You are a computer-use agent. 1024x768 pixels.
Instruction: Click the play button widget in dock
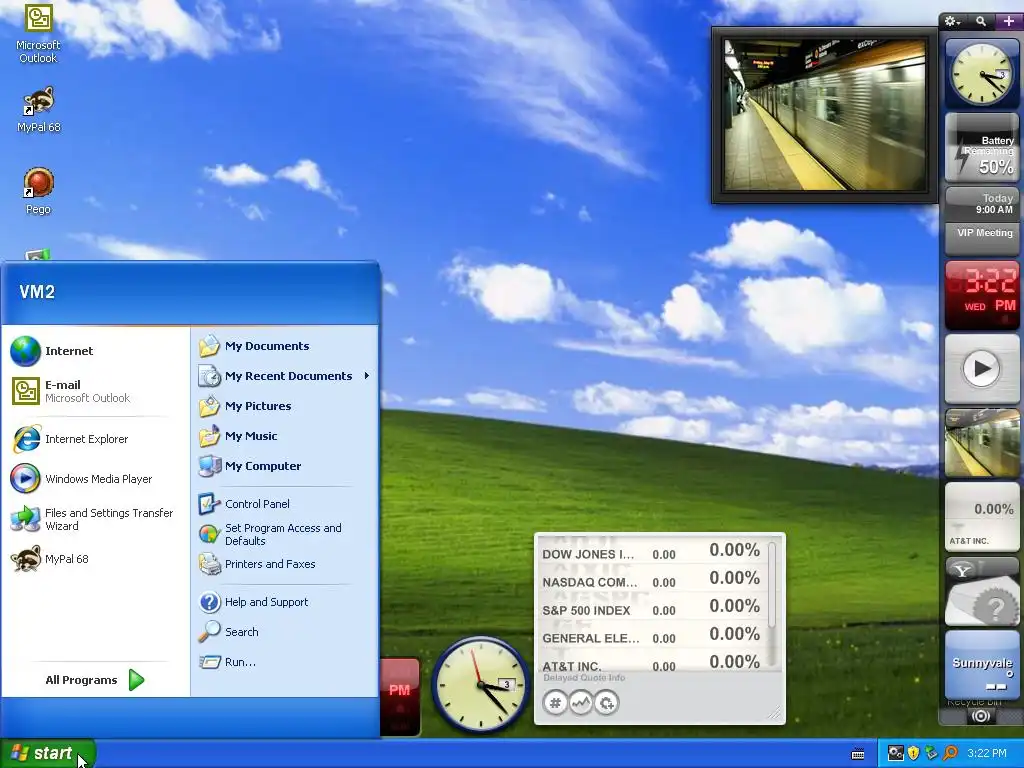[982, 368]
